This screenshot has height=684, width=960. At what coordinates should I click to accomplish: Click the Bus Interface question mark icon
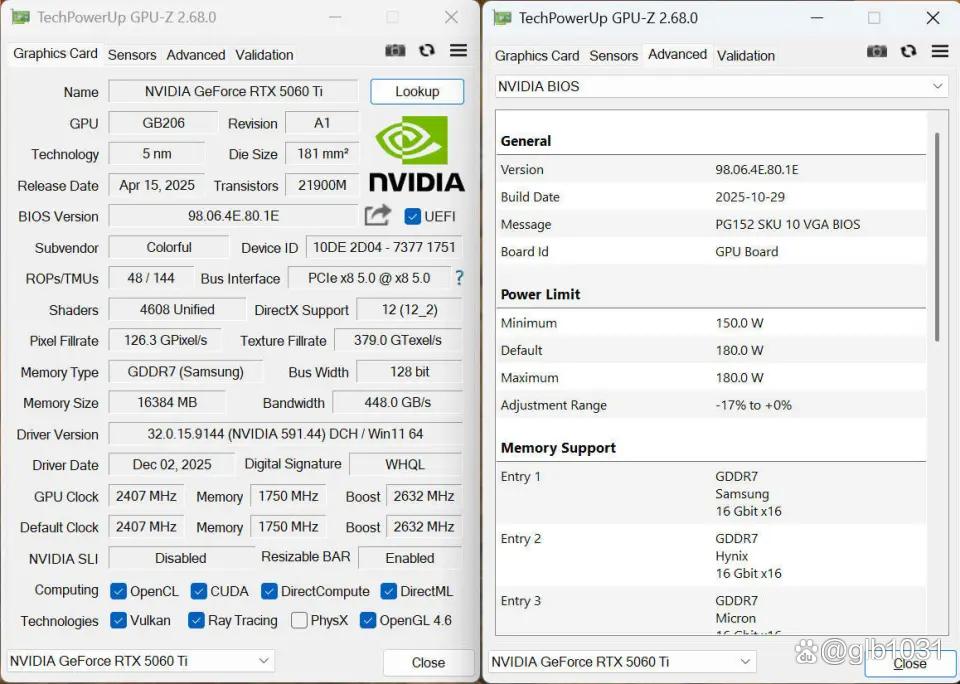(x=459, y=278)
